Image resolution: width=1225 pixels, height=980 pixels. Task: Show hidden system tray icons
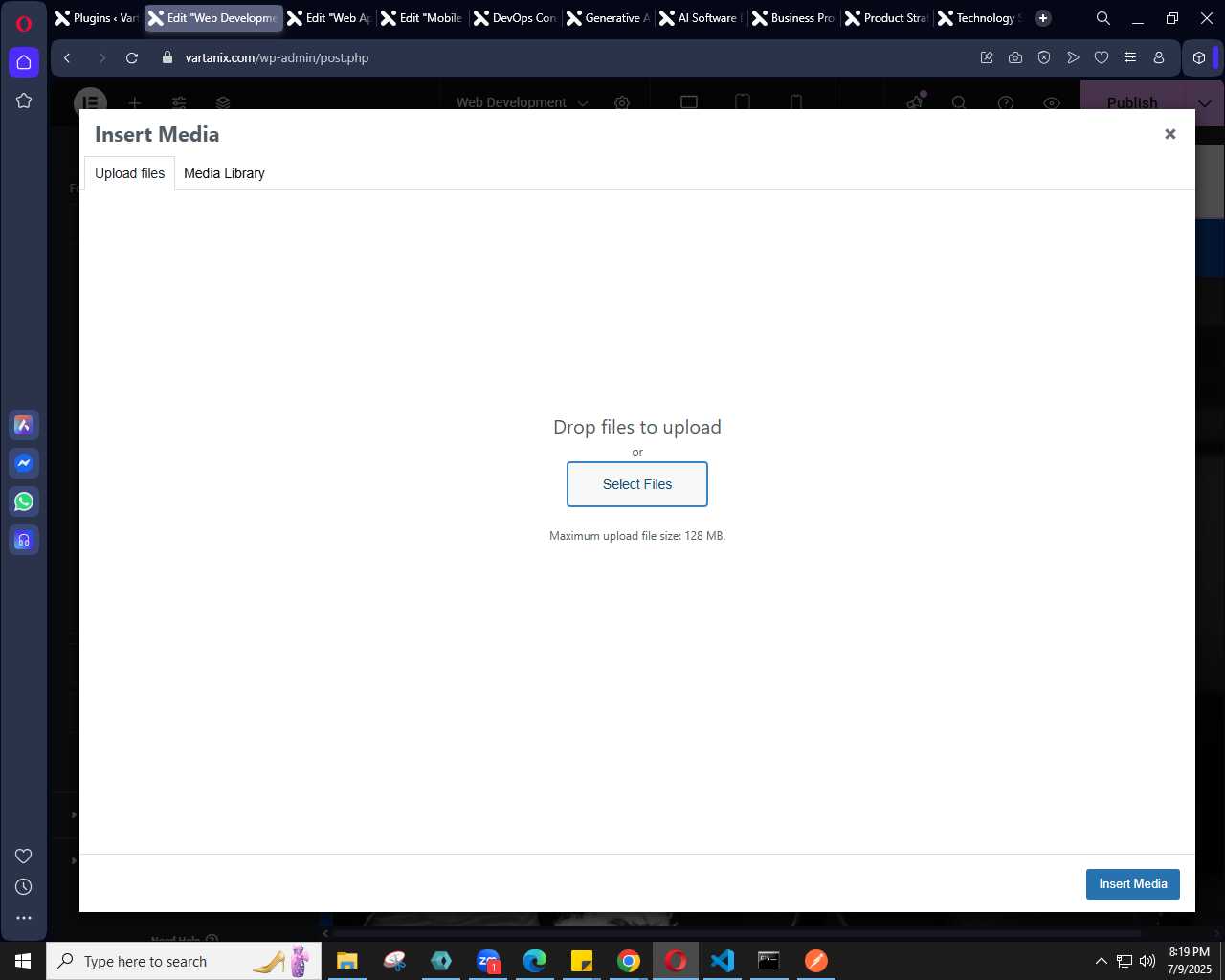(1101, 961)
